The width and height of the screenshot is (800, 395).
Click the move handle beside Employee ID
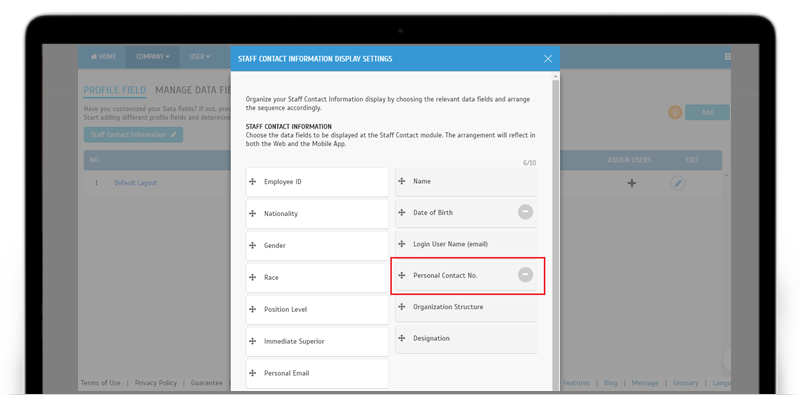pyautogui.click(x=252, y=182)
